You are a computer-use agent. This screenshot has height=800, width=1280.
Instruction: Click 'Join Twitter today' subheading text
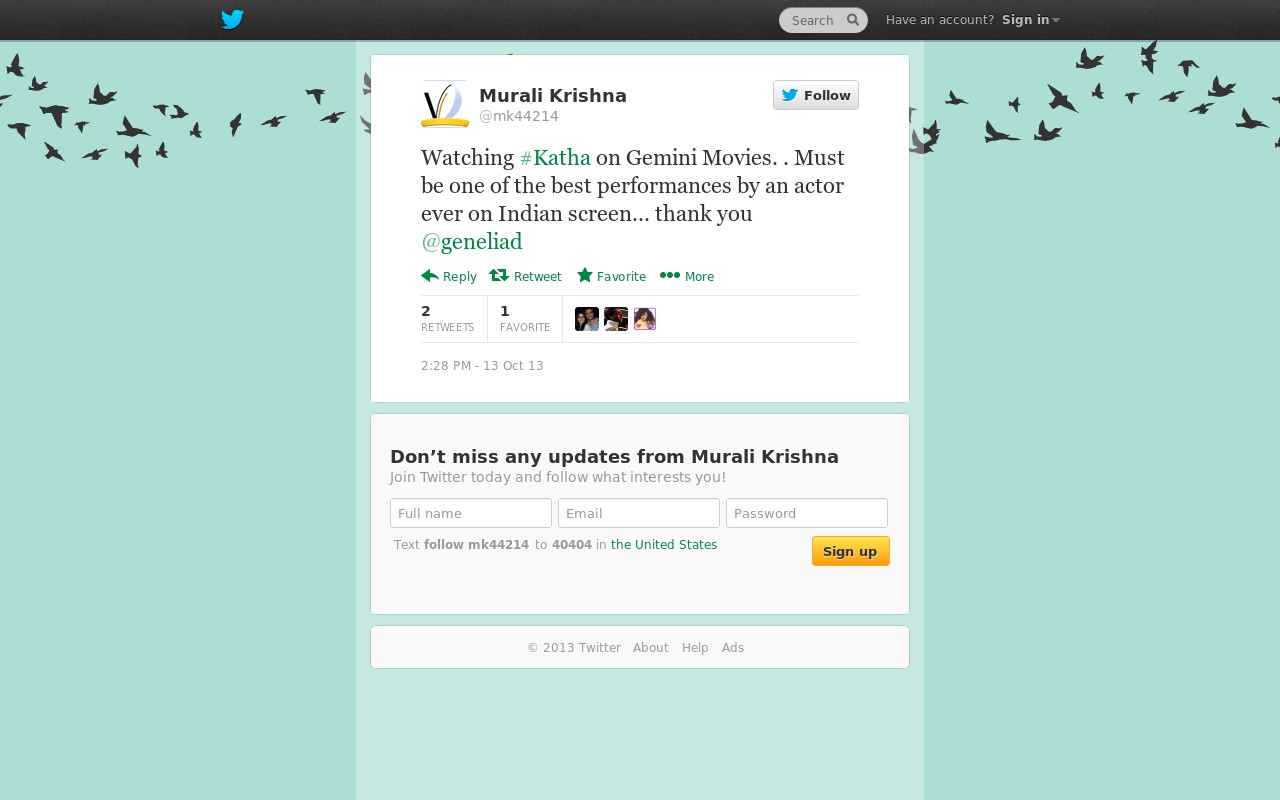558,477
